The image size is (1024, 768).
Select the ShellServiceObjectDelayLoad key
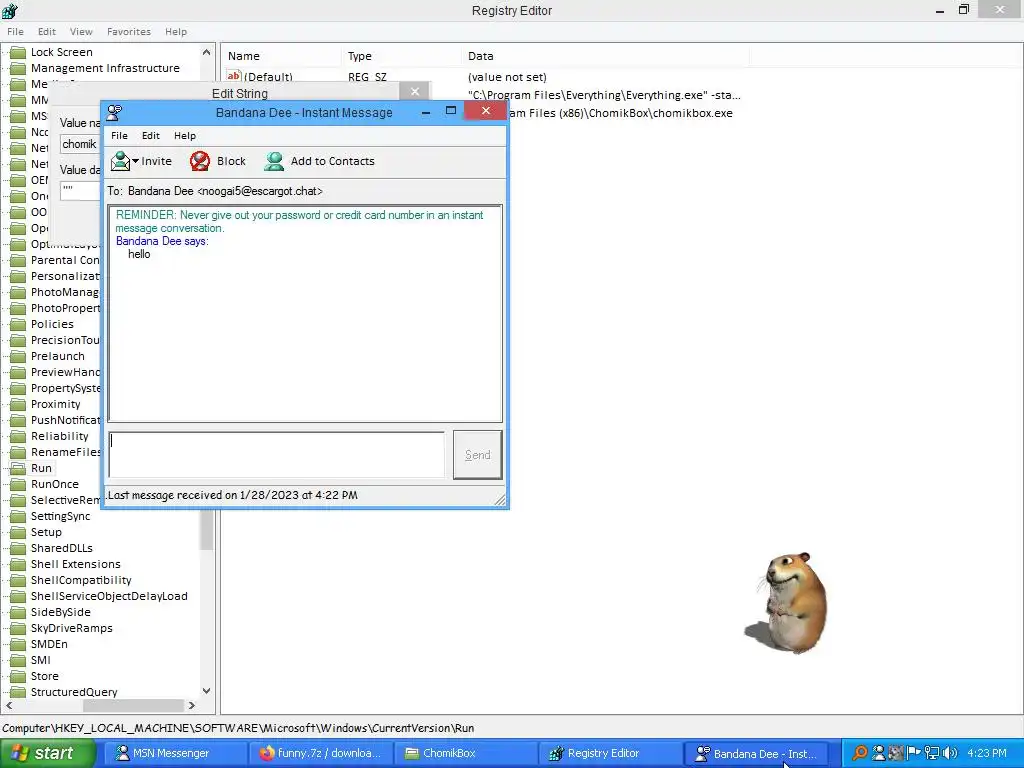[x=109, y=596]
